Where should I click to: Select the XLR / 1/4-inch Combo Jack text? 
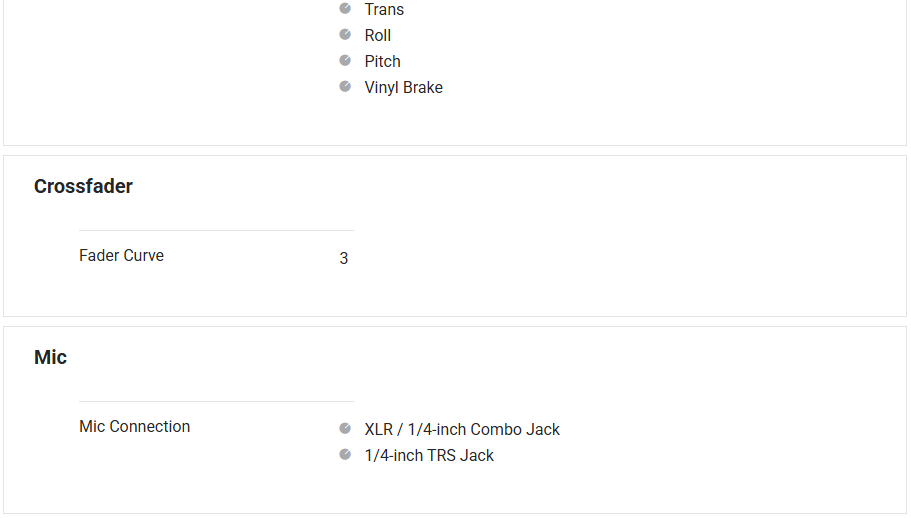tap(462, 430)
